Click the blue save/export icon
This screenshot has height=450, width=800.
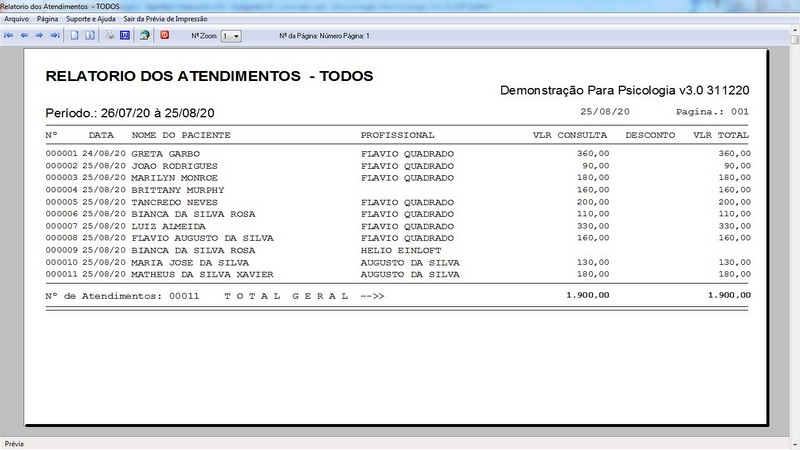click(x=125, y=36)
